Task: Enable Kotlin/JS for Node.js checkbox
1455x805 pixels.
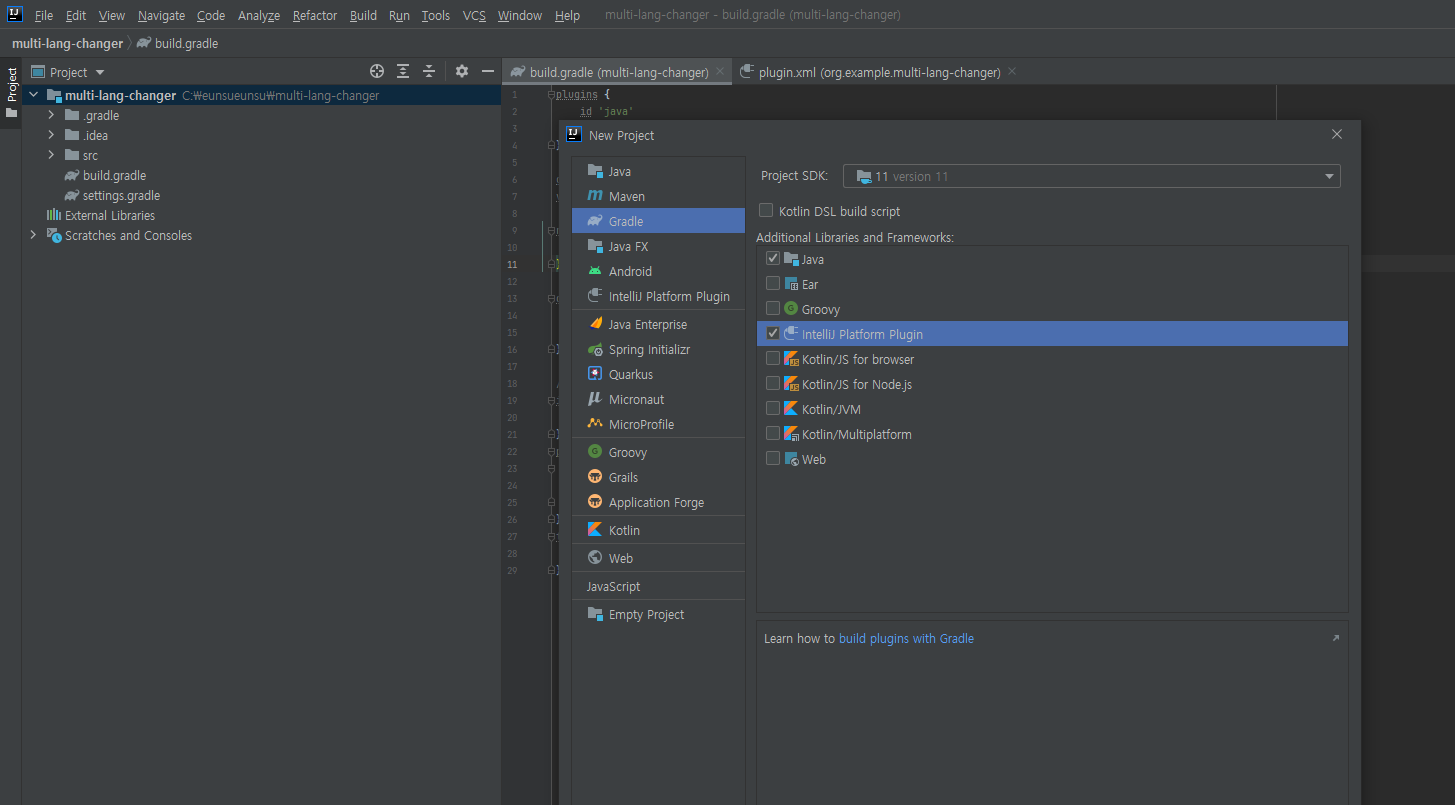Action: click(772, 383)
